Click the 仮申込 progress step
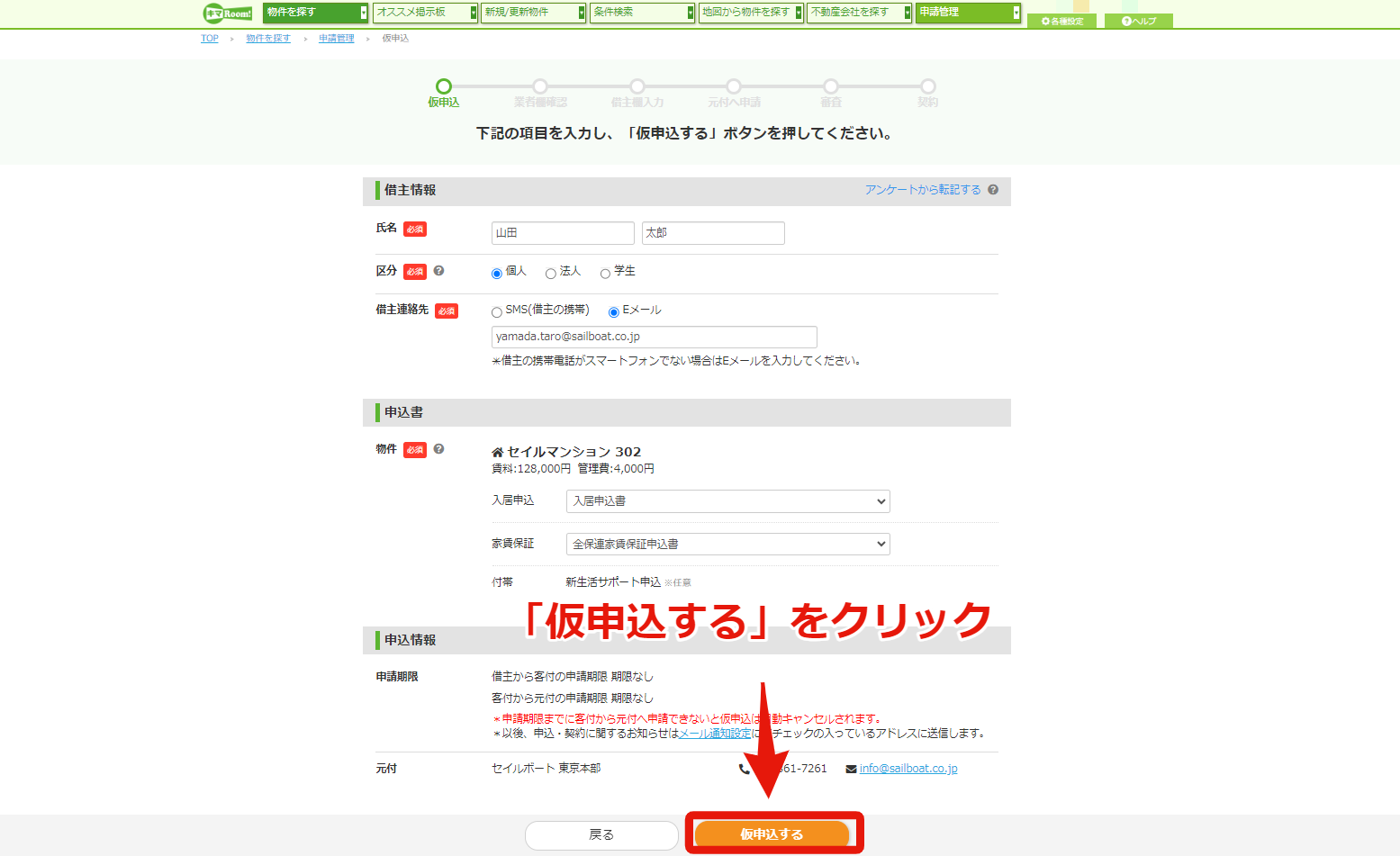This screenshot has width=1400, height=856. pos(444,93)
